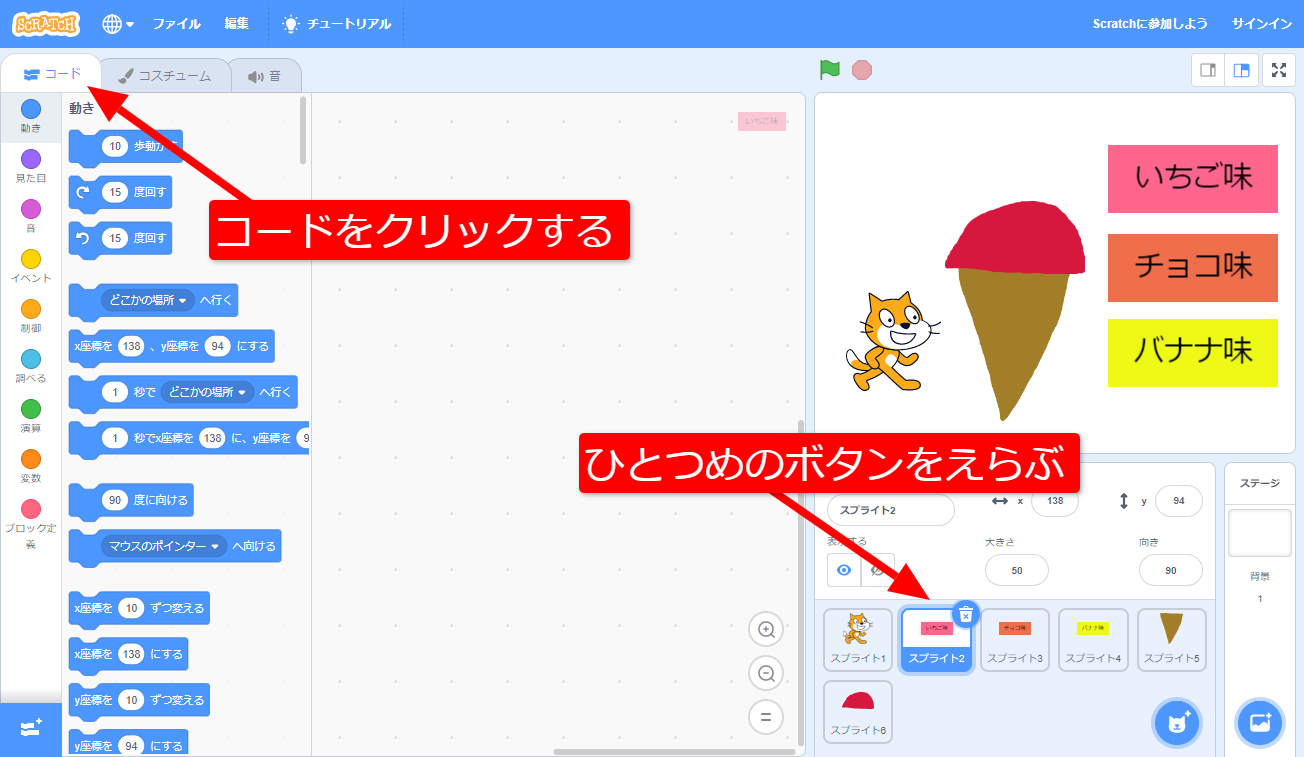The image size is (1304, 757).
Task: Click the cat sprite on stage
Action: point(892,341)
